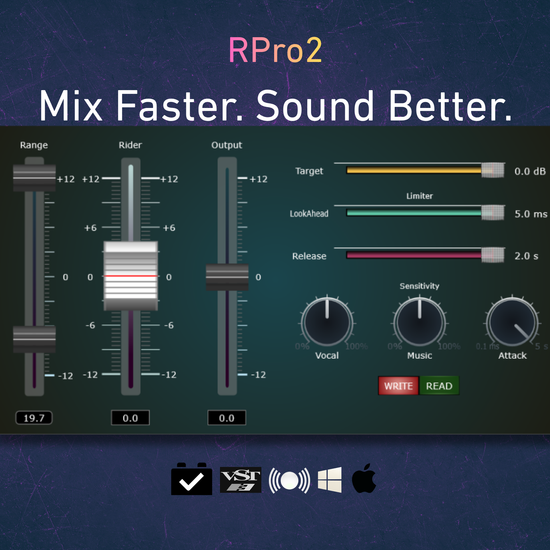Image resolution: width=550 pixels, height=550 pixels.
Task: Click the LookAhead value 5.0 ms
Action: [531, 214]
